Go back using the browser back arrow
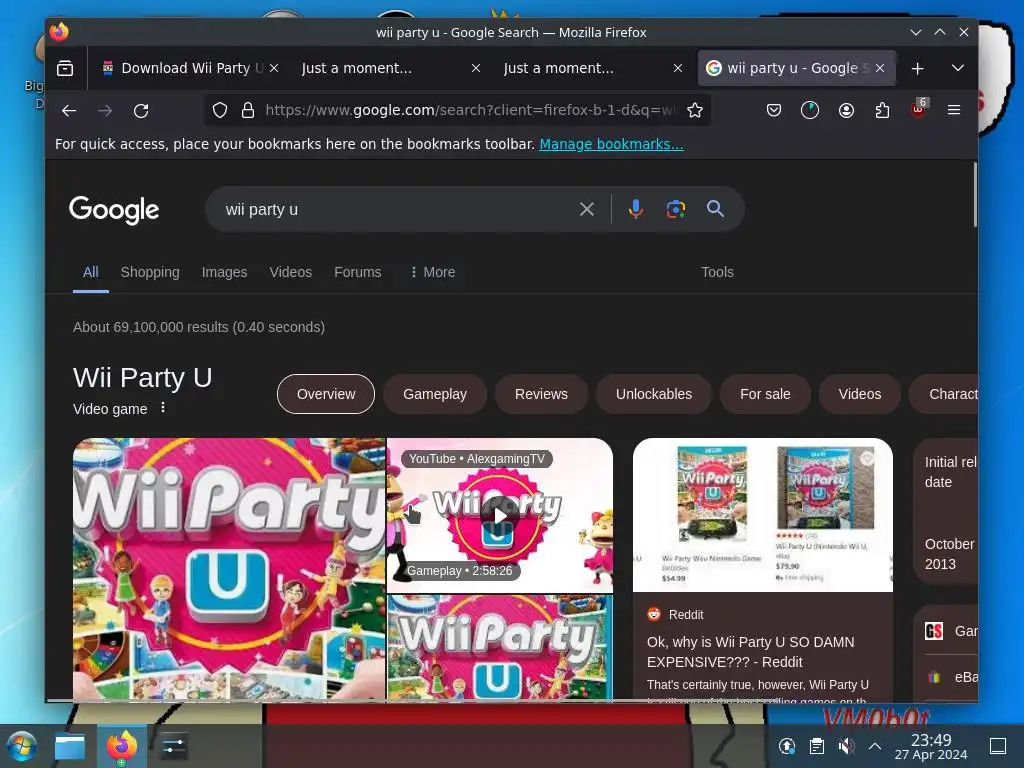The image size is (1024, 768). coord(69,110)
